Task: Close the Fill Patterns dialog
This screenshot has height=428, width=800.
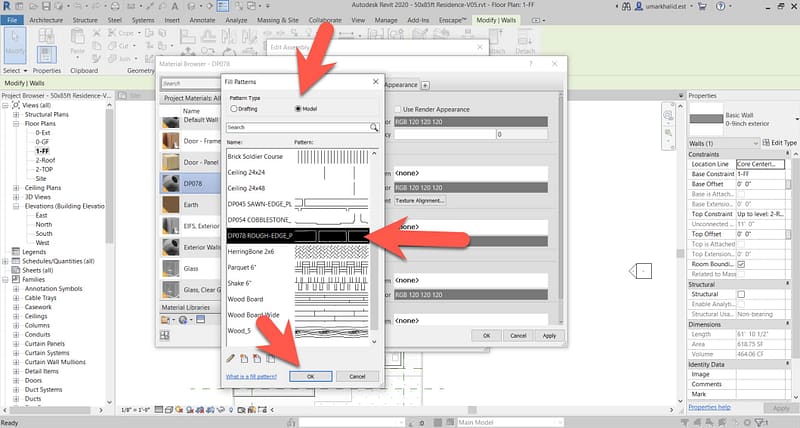Action: click(x=375, y=81)
